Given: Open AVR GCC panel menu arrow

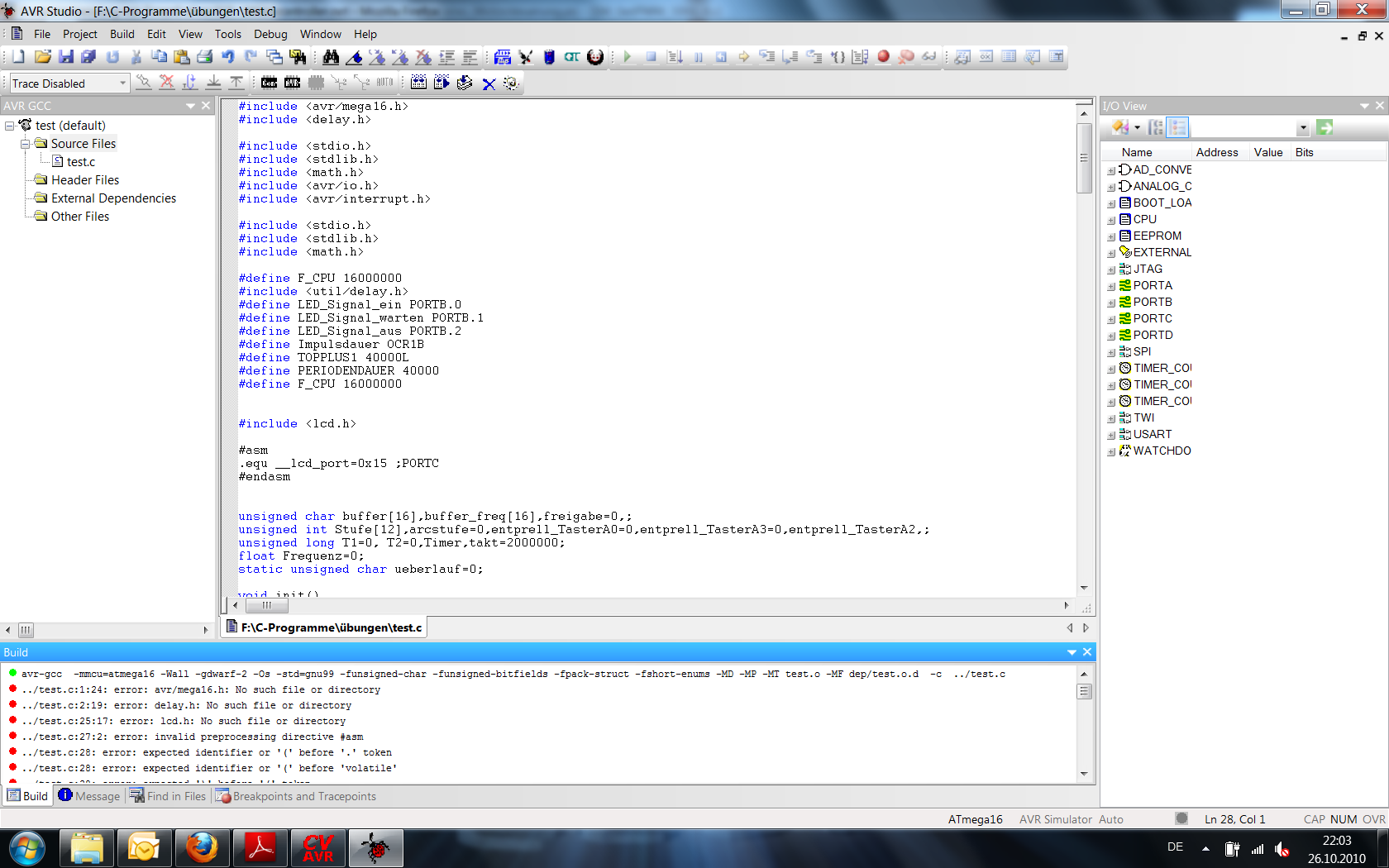Looking at the screenshot, I should pos(191,106).
